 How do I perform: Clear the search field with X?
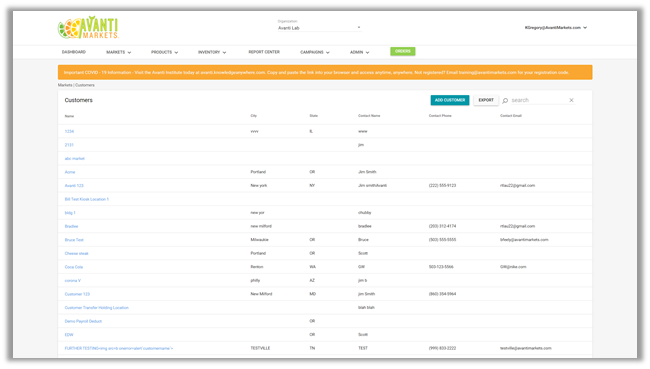click(x=571, y=100)
